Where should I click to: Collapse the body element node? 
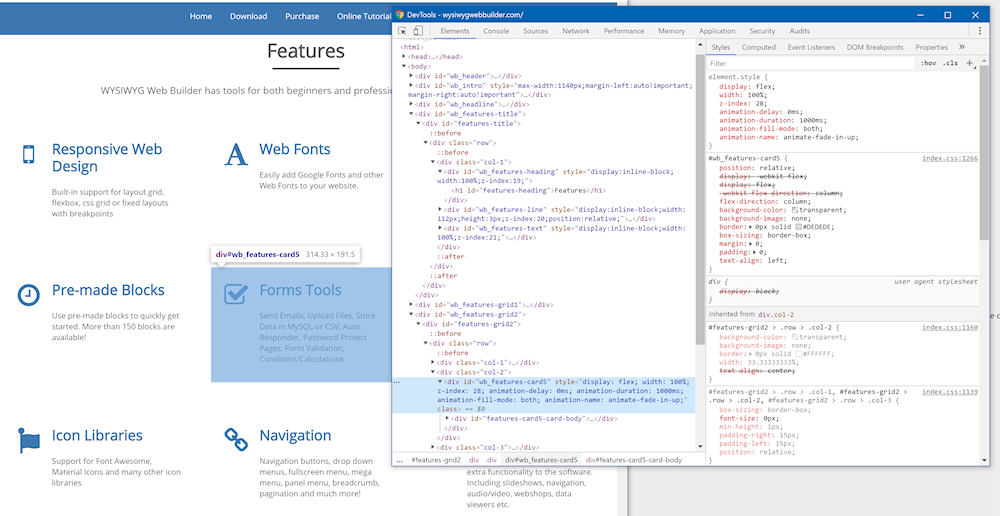click(404, 66)
